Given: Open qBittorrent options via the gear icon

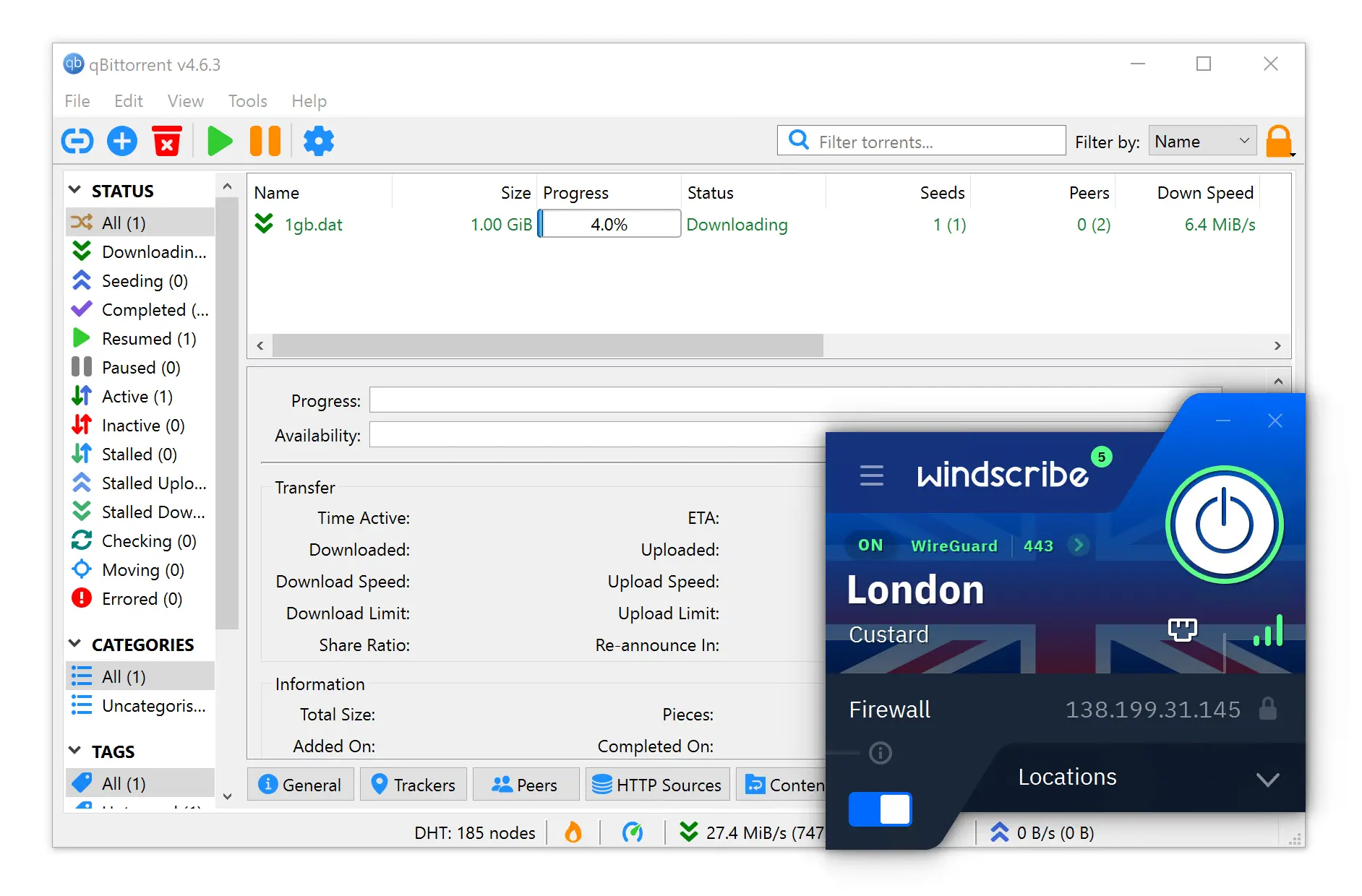Looking at the screenshot, I should tap(318, 140).
